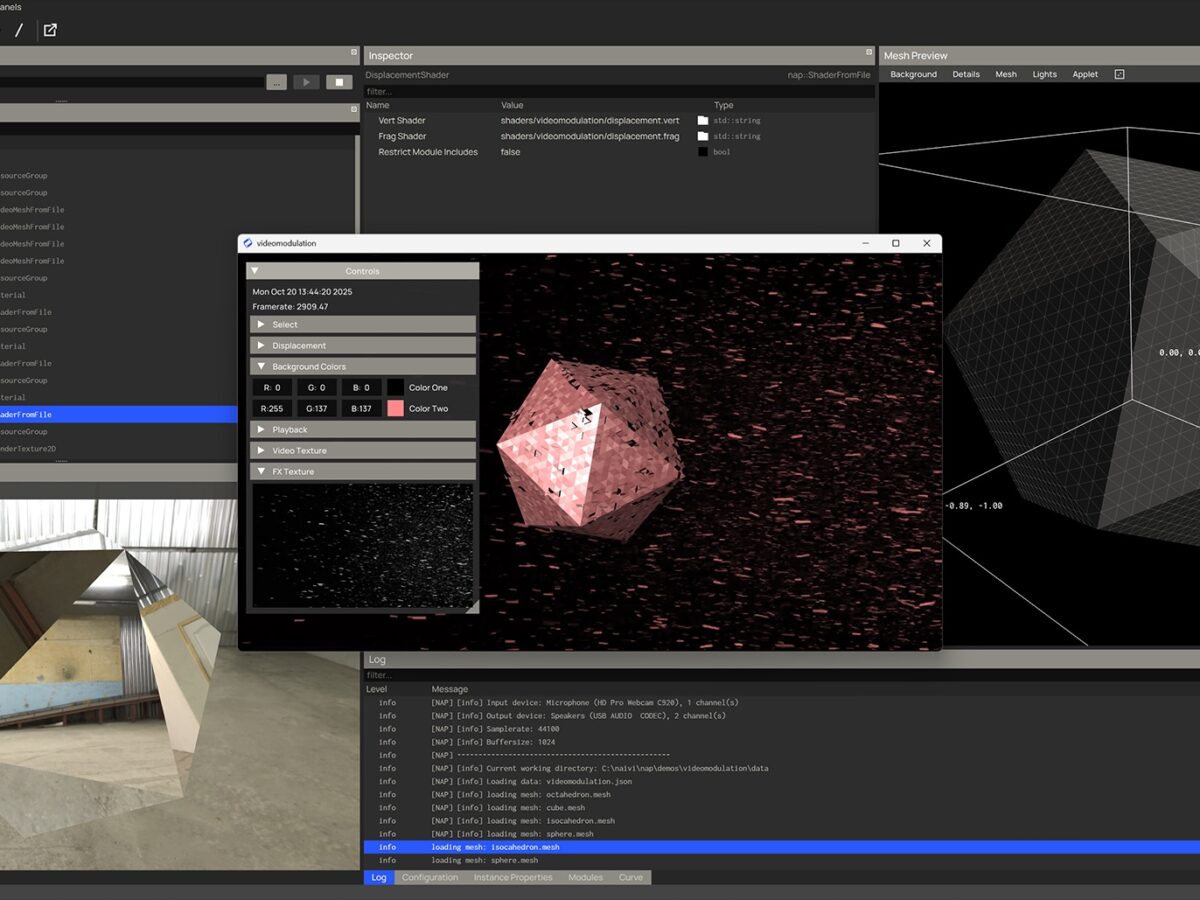Switch to the Modules tab

585,877
